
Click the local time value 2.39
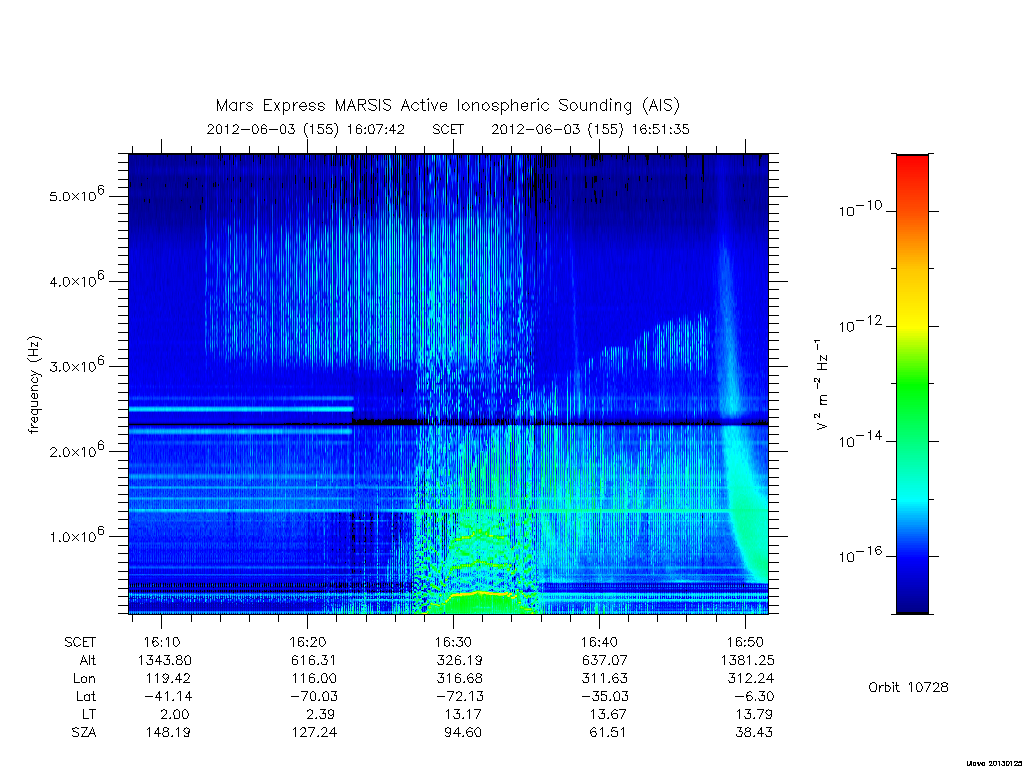[320, 714]
